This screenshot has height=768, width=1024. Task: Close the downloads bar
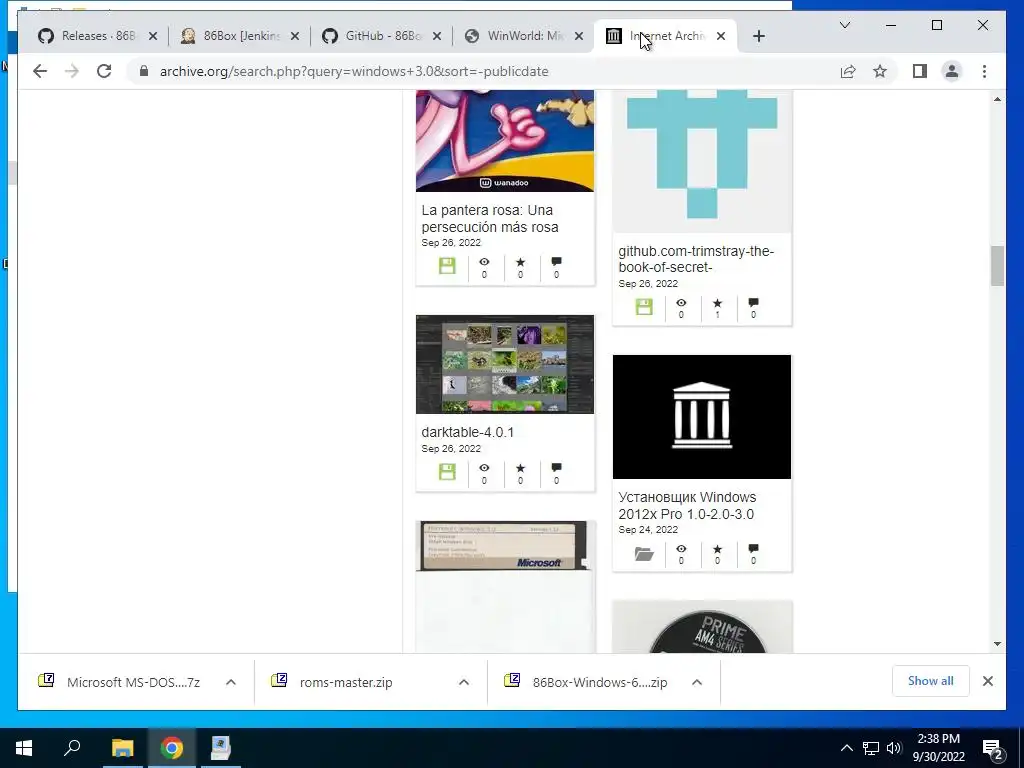(x=987, y=681)
